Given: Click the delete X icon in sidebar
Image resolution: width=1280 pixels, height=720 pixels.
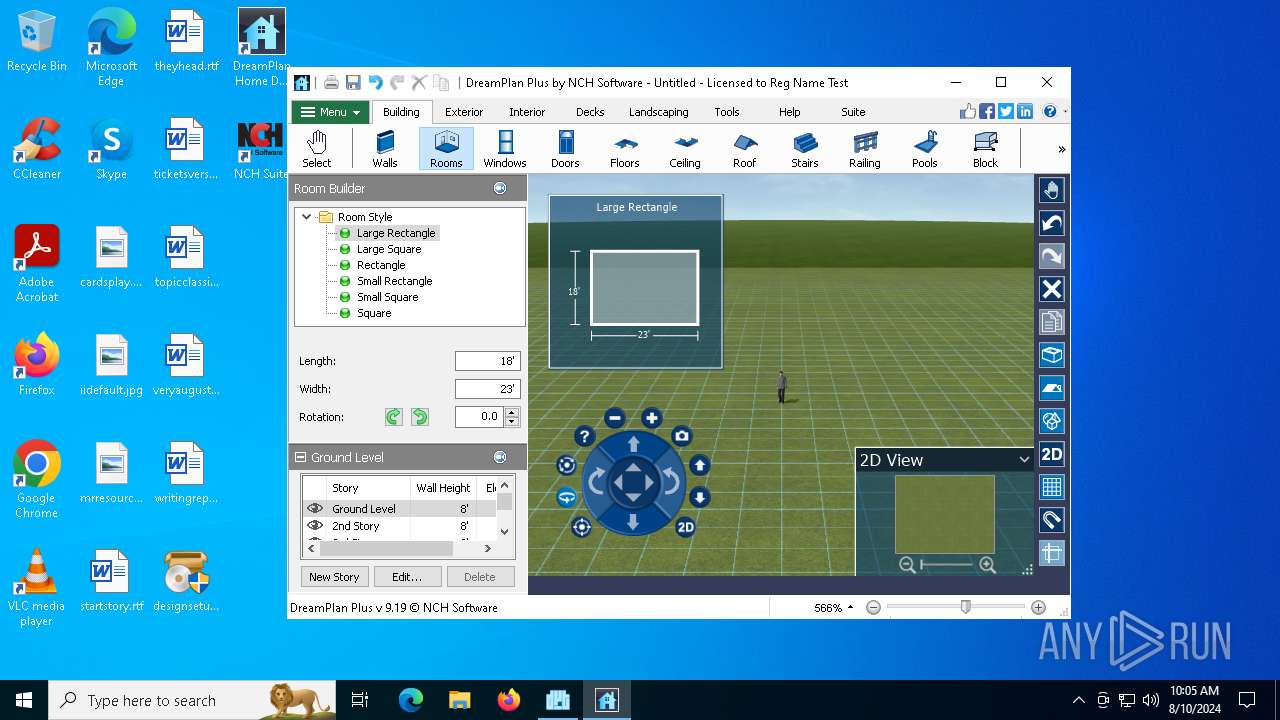Looking at the screenshot, I should [1051, 289].
